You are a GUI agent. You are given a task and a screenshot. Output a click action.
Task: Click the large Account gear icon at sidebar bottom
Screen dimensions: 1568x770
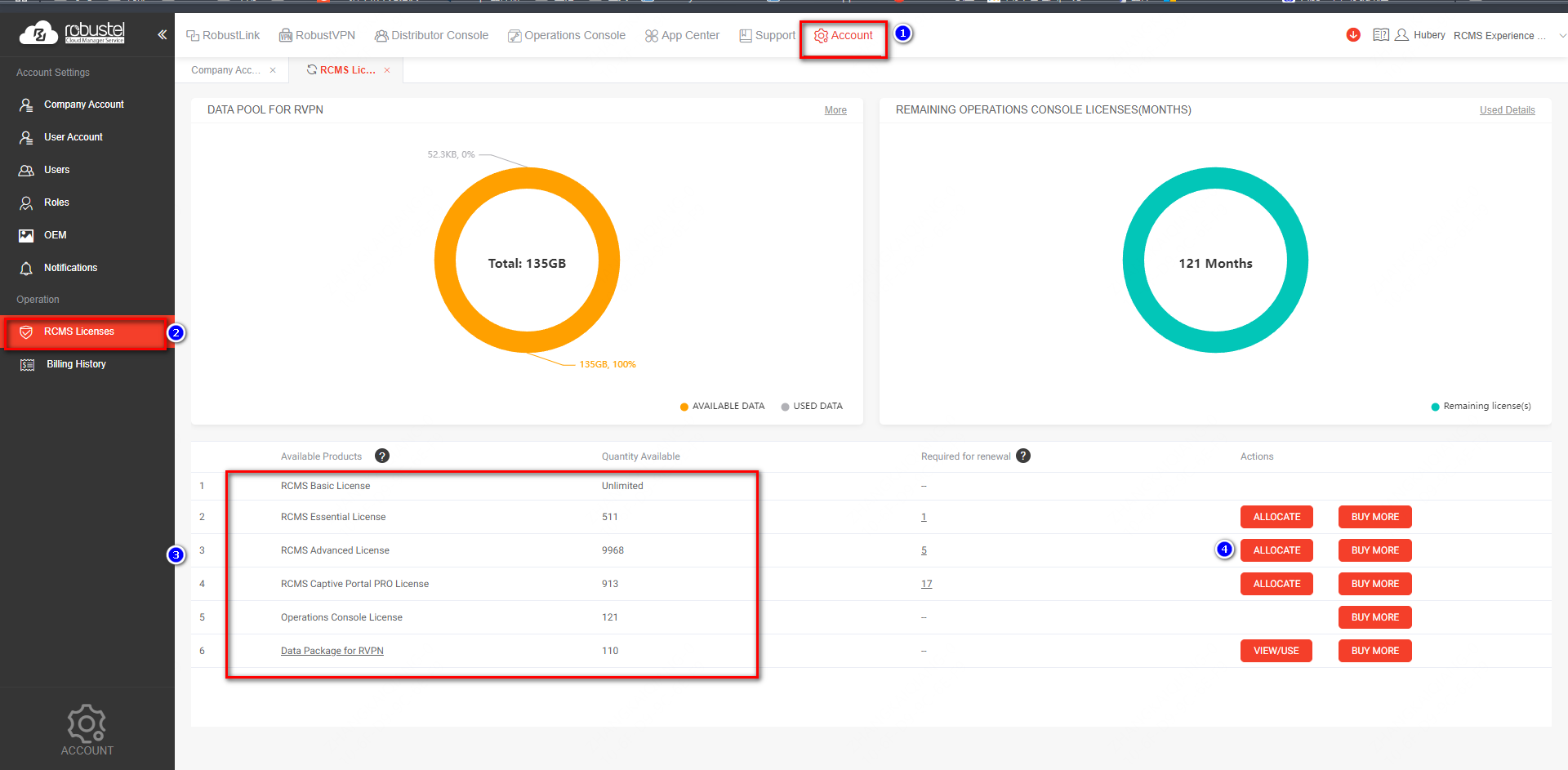87,724
